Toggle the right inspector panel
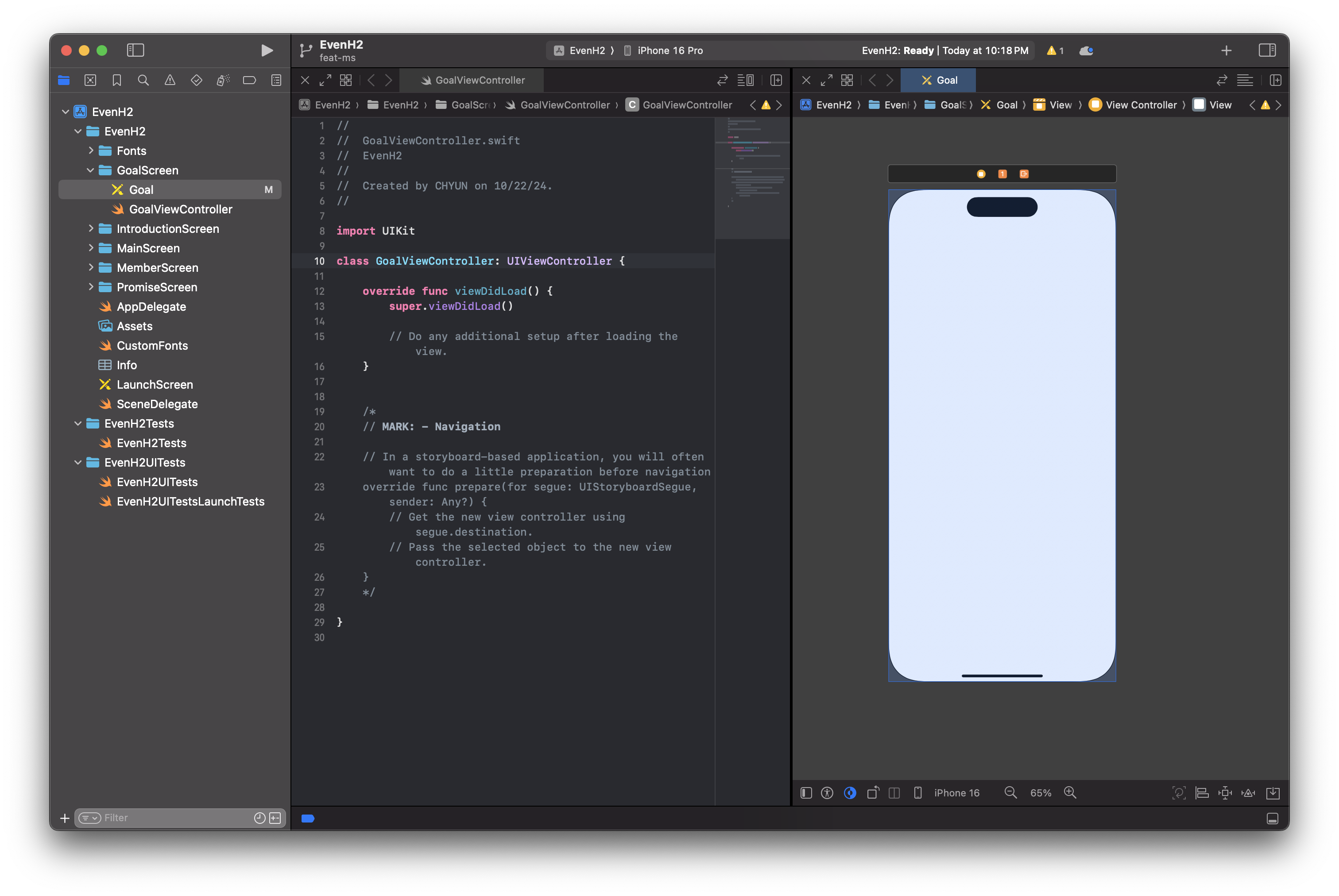 pyautogui.click(x=1267, y=50)
